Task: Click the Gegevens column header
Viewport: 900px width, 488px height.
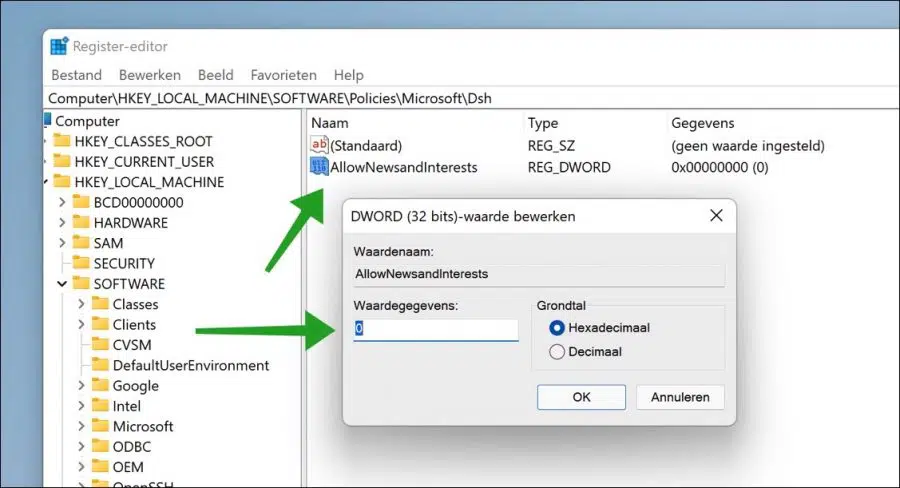Action: pos(703,123)
